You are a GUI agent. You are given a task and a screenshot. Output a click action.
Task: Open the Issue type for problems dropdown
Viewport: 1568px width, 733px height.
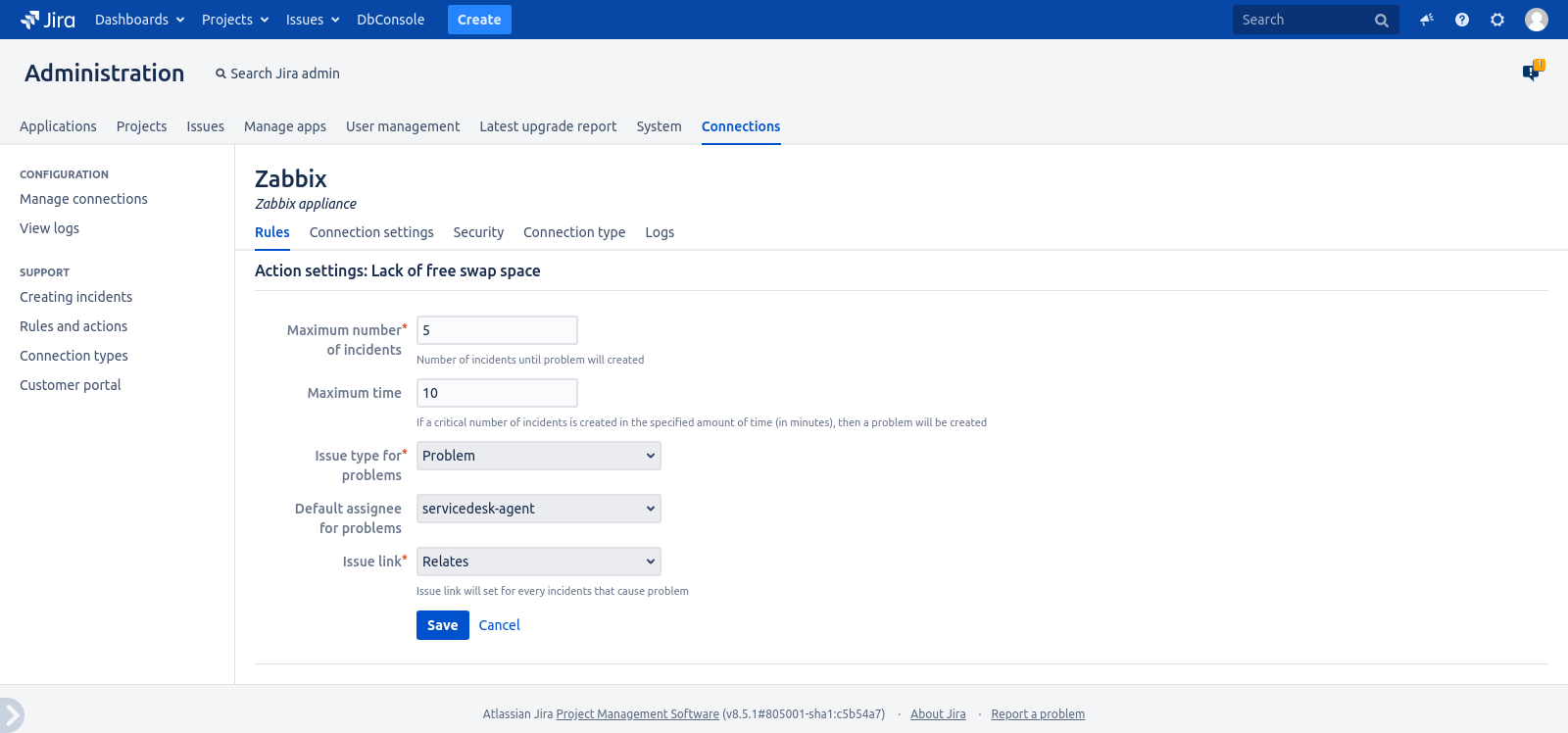pos(539,456)
